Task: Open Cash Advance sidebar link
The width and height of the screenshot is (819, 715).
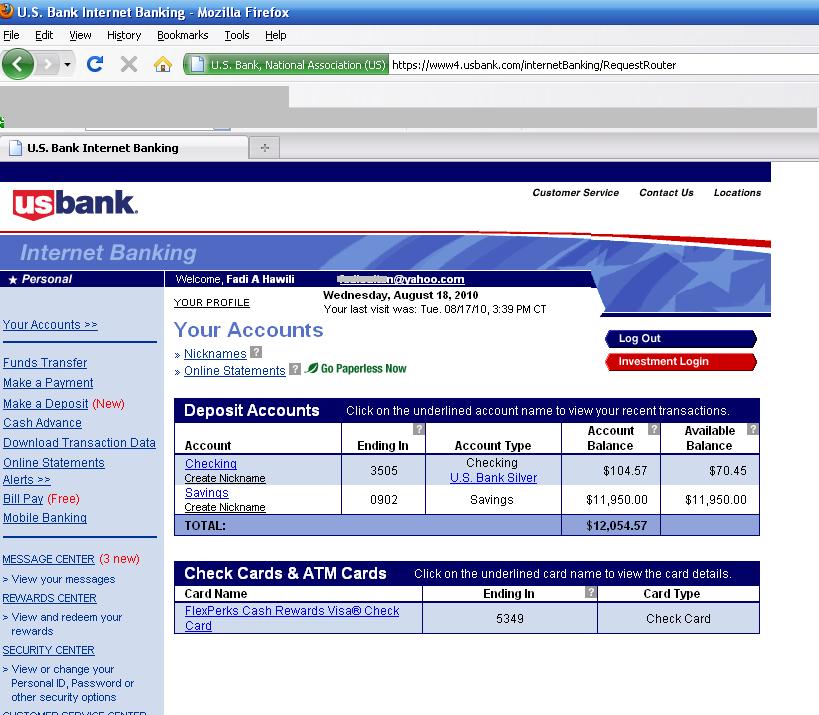Action: [42, 423]
